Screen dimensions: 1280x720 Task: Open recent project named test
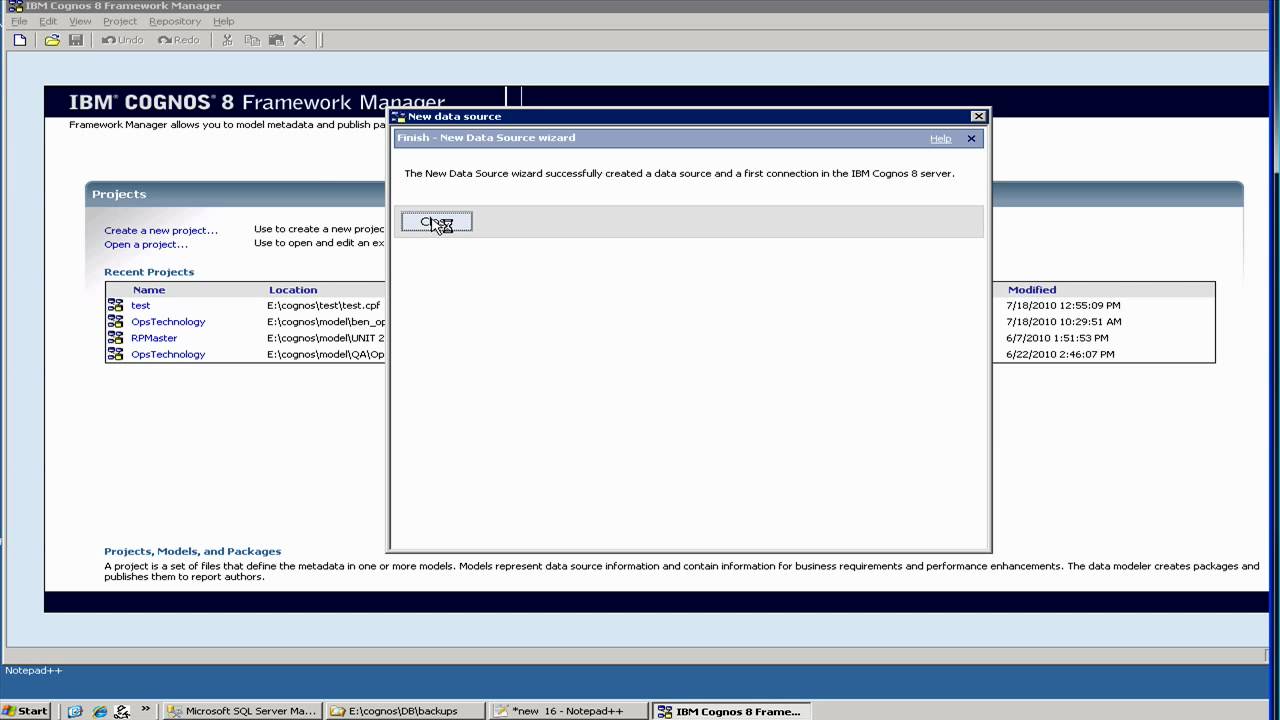point(141,305)
